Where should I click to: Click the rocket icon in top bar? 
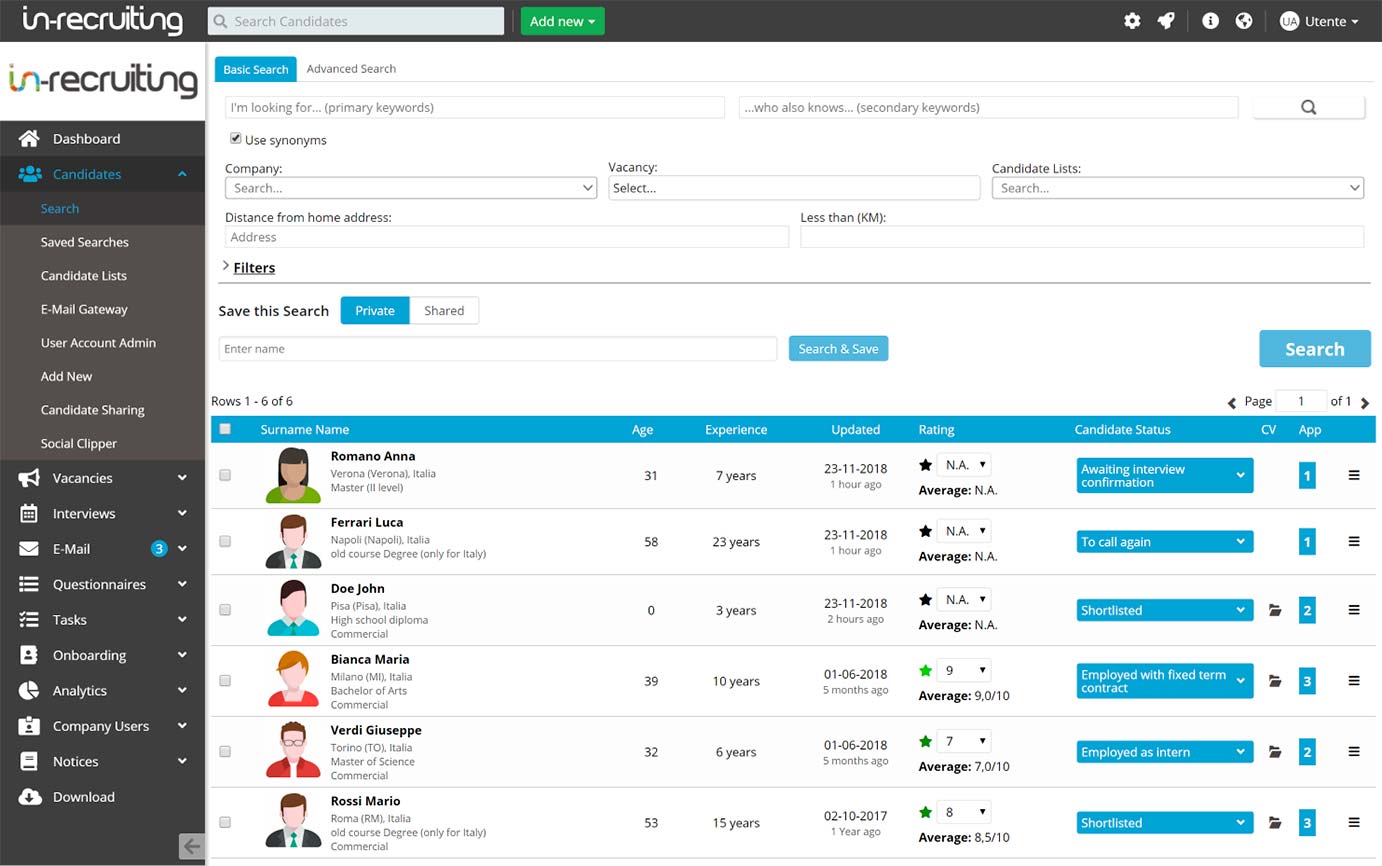1166,21
